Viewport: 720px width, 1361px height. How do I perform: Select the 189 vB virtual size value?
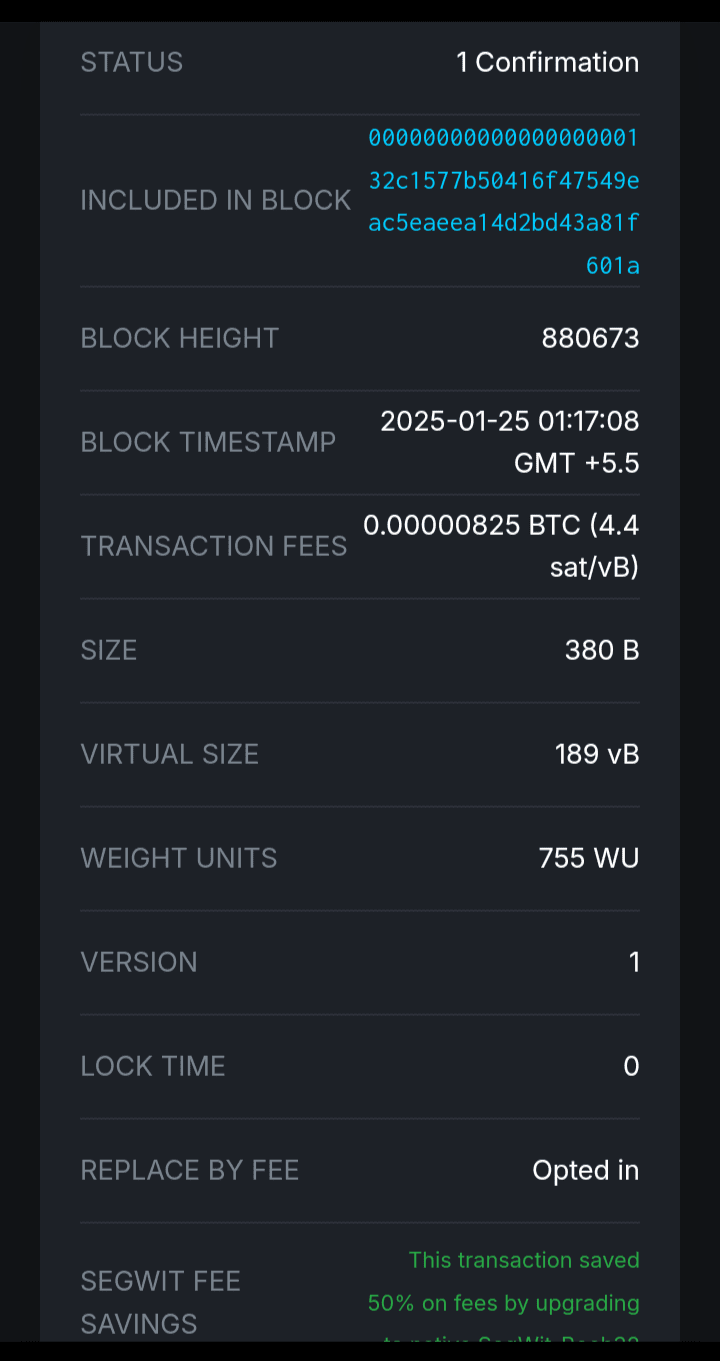click(597, 754)
